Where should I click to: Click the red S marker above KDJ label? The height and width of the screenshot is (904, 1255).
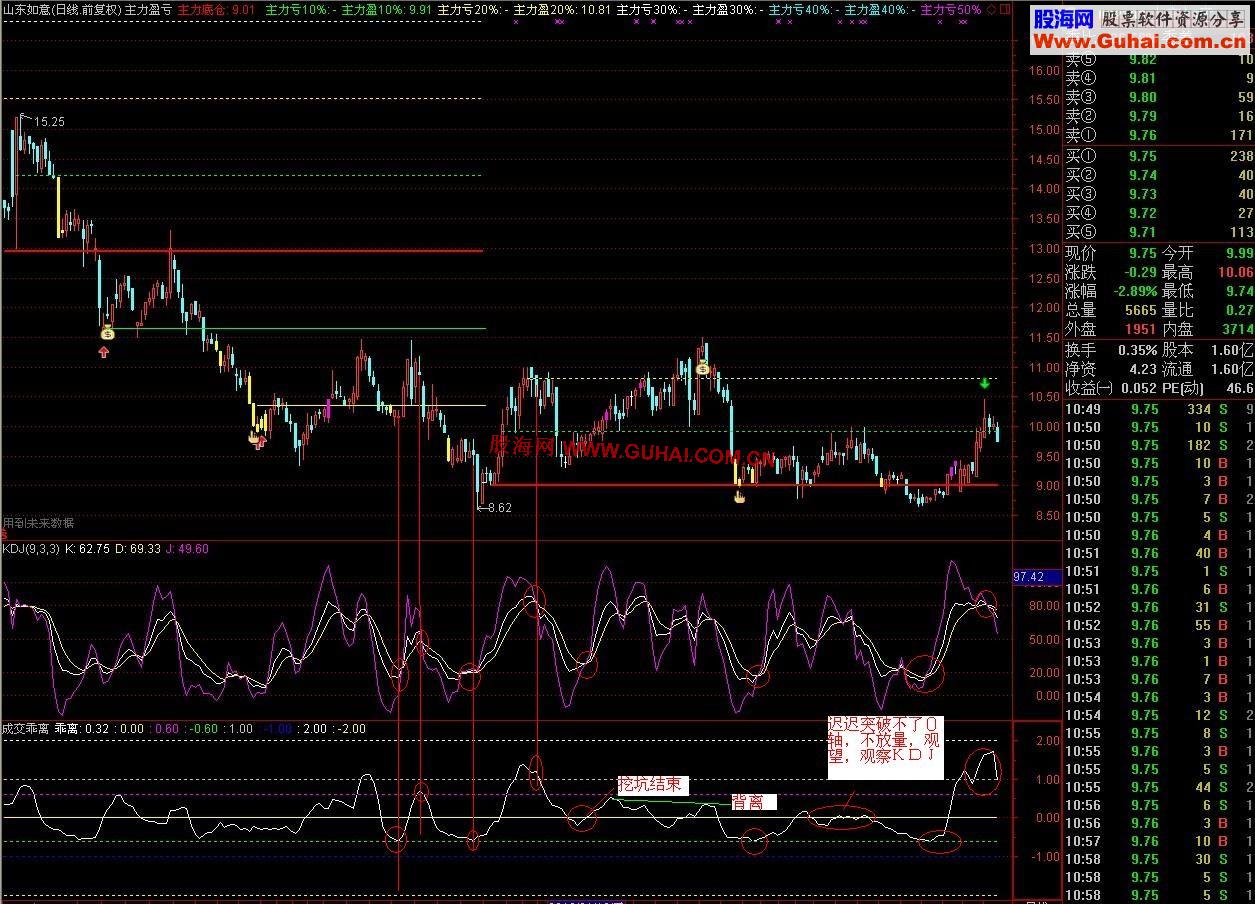coord(4,535)
